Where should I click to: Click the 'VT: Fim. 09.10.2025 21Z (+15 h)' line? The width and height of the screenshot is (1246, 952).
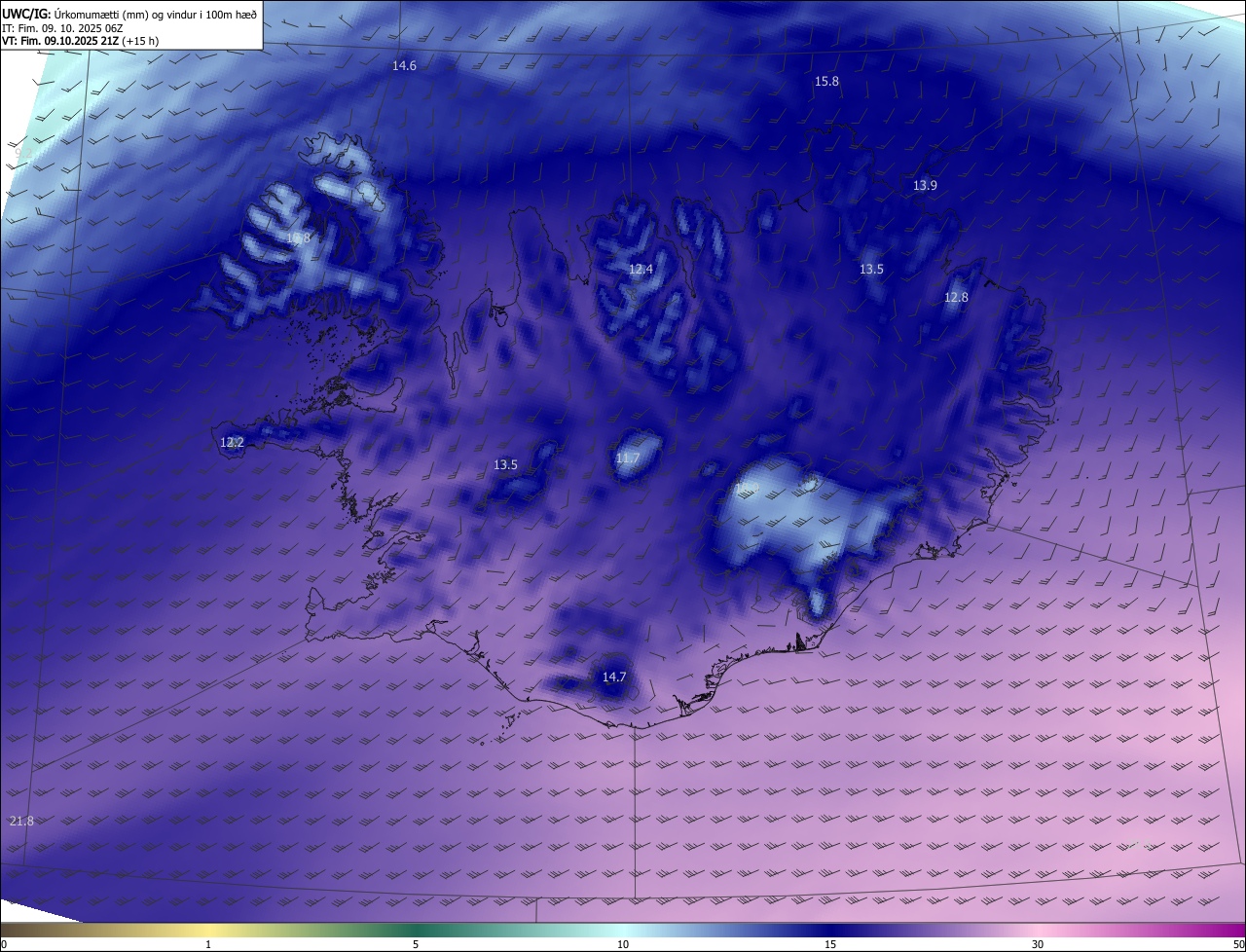point(80,41)
